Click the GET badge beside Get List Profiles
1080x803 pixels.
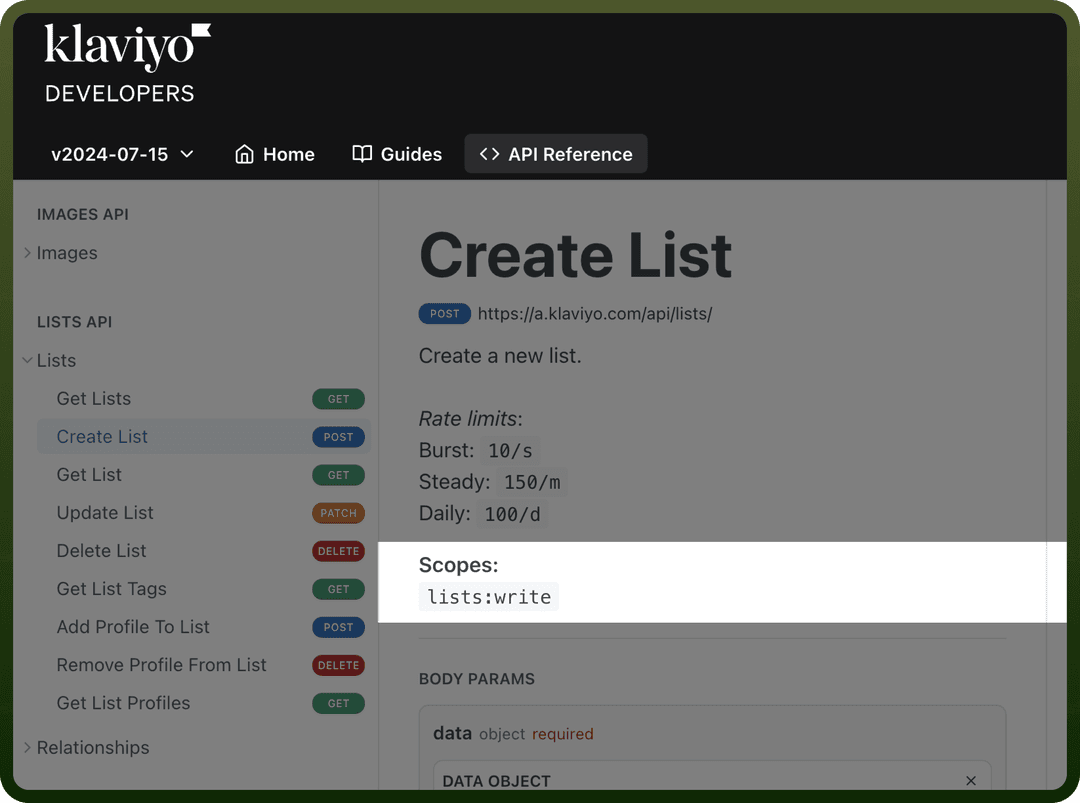[338, 703]
